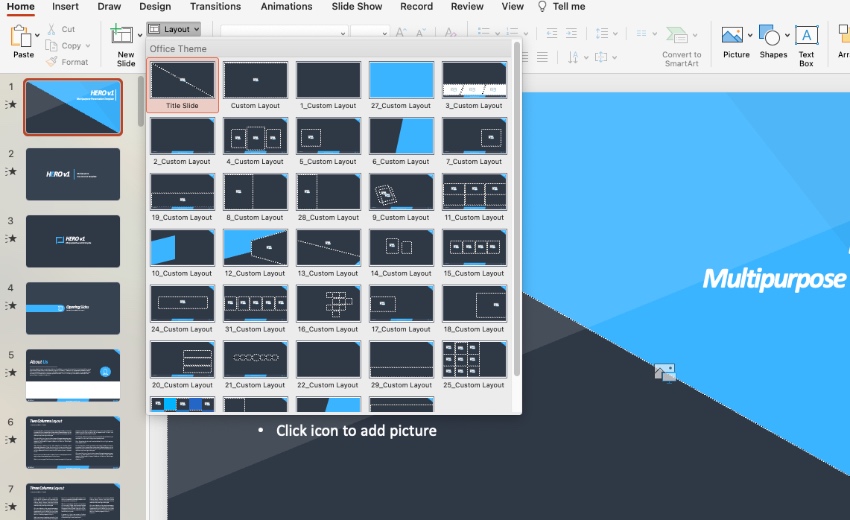The width and height of the screenshot is (850, 520).
Task: Open the Record tab
Action: [416, 7]
